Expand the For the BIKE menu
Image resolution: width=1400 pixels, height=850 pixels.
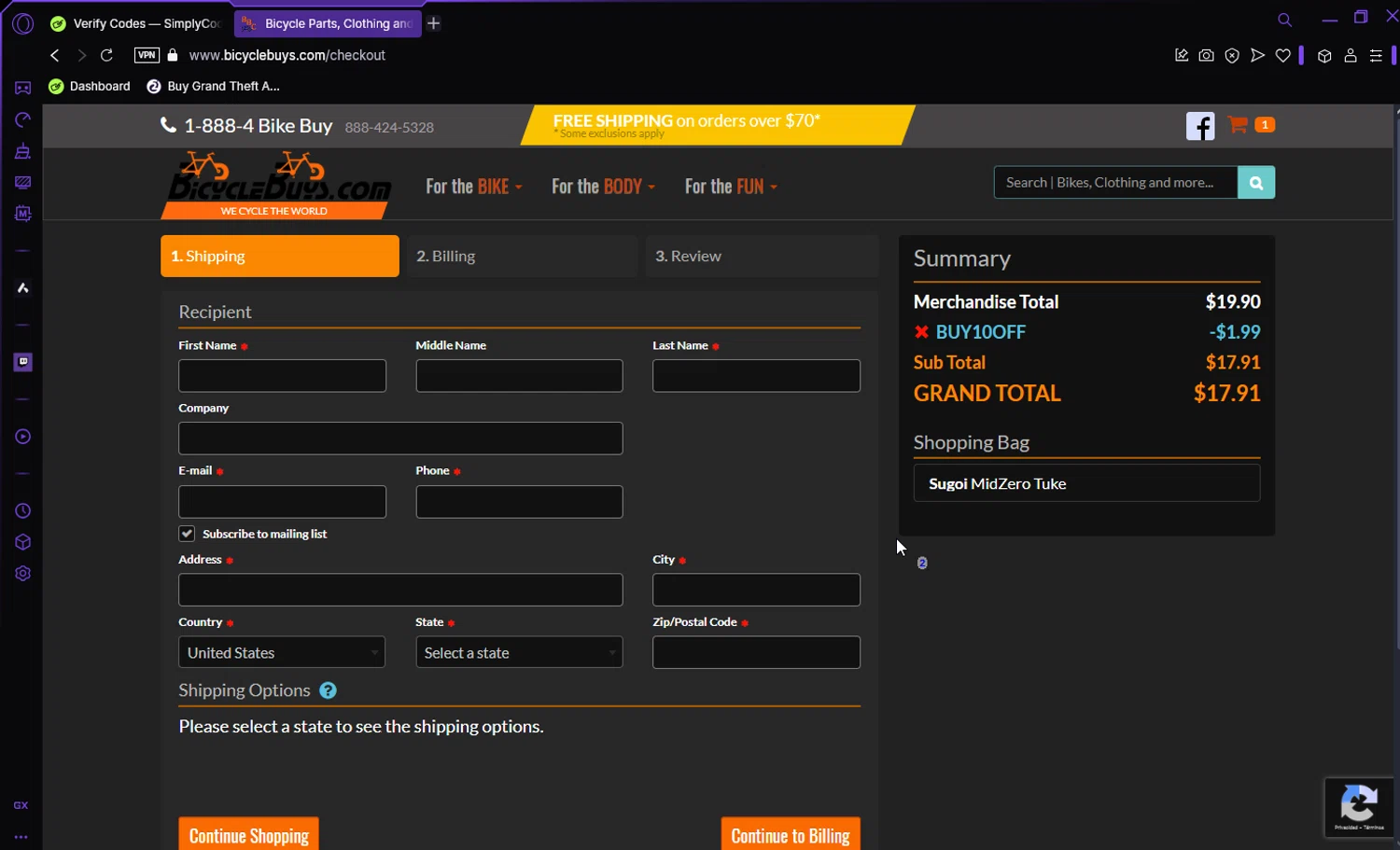click(473, 187)
